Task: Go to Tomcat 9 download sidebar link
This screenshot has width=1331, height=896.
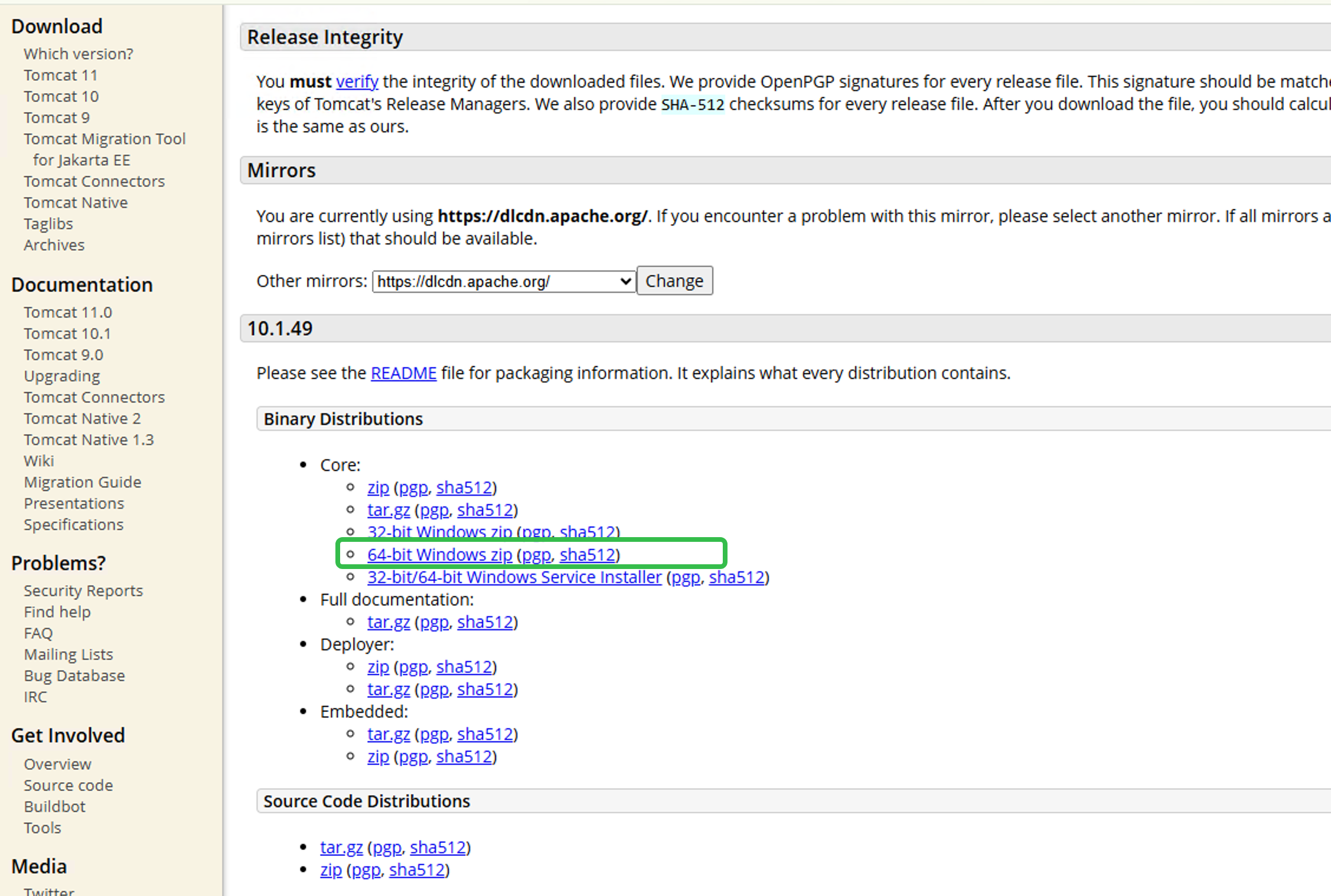Action: point(57,117)
